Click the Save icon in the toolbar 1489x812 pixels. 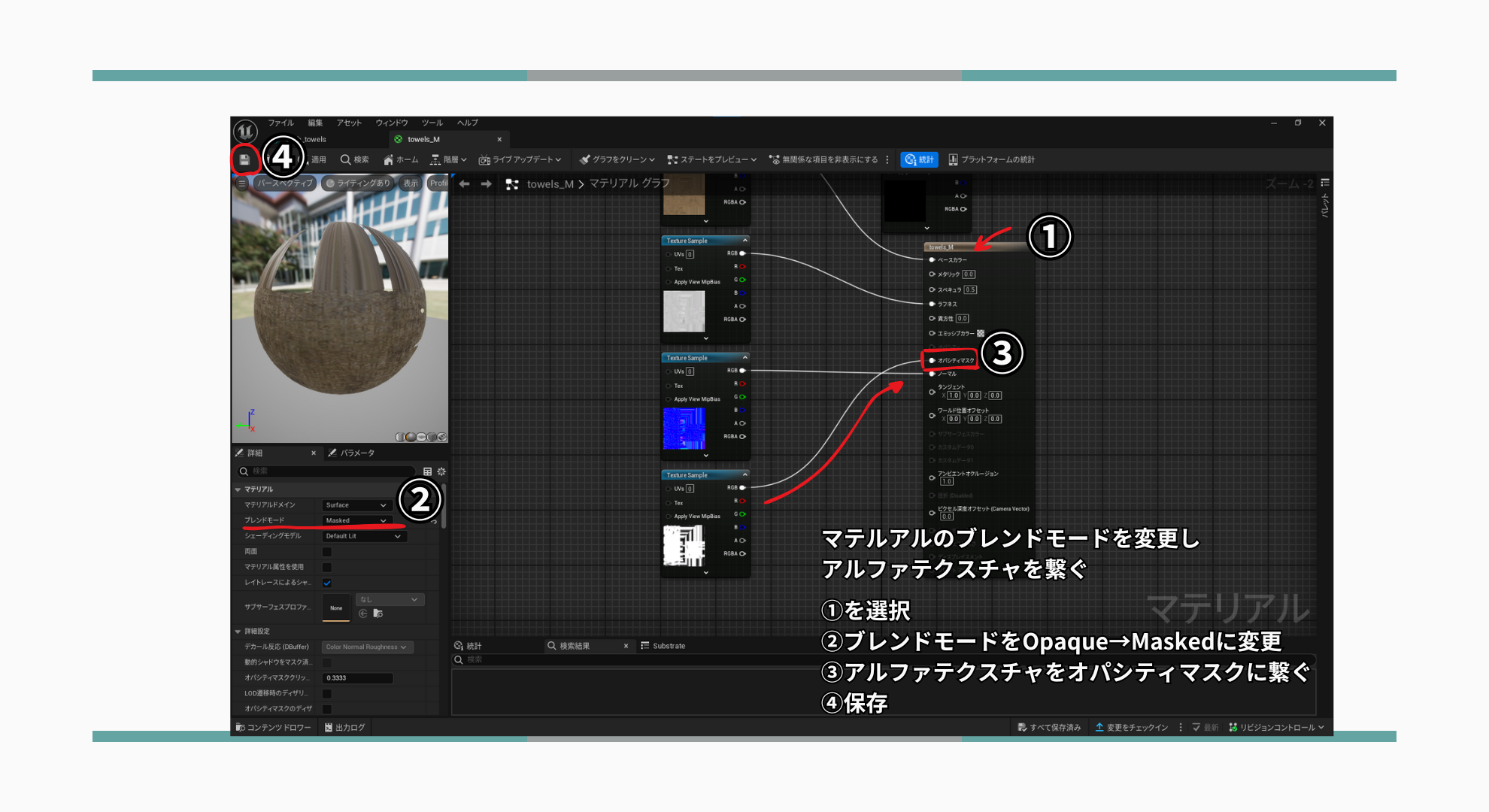pyautogui.click(x=246, y=159)
